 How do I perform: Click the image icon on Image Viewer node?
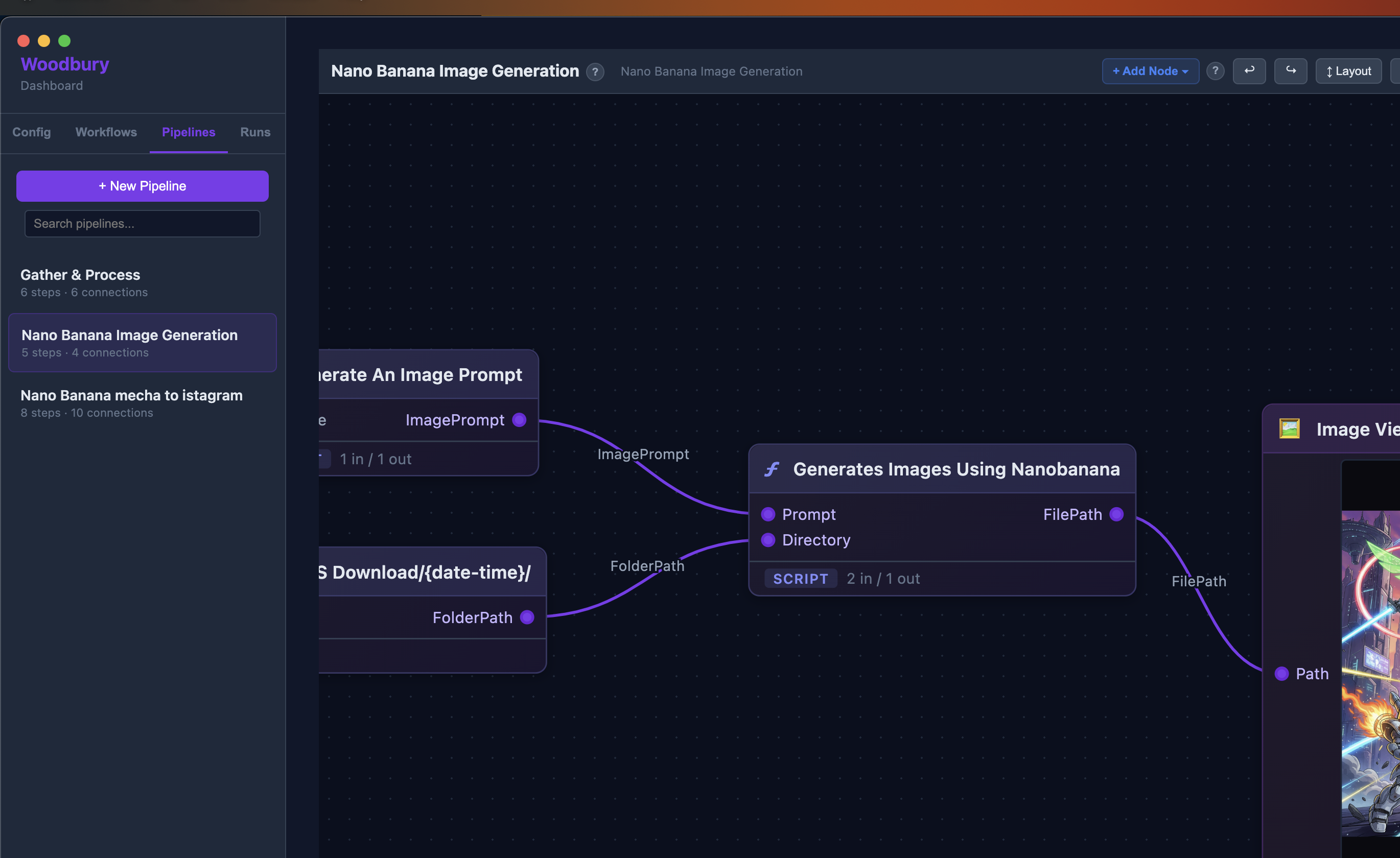[1289, 430]
